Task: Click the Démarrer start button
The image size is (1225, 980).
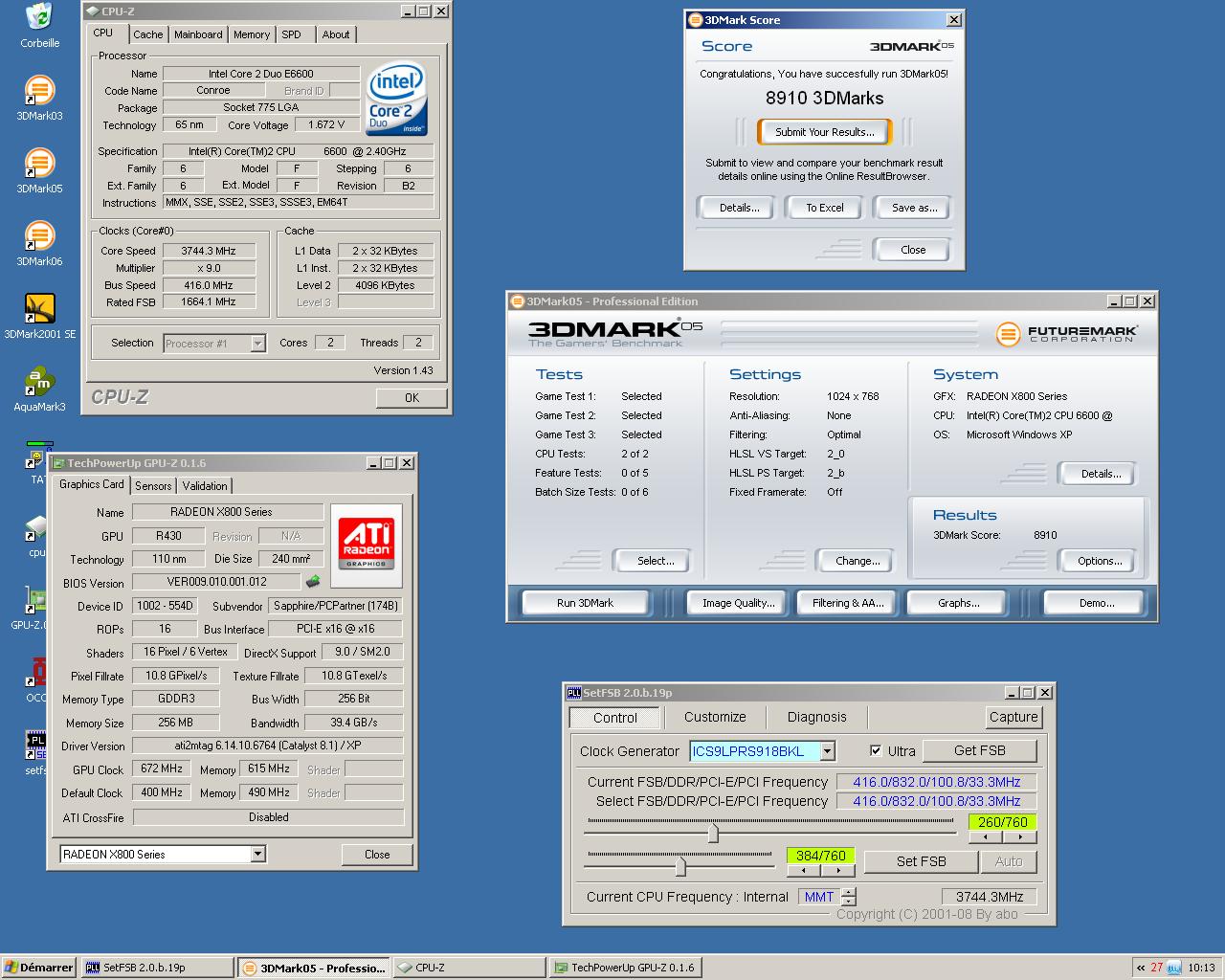Action: 38,968
